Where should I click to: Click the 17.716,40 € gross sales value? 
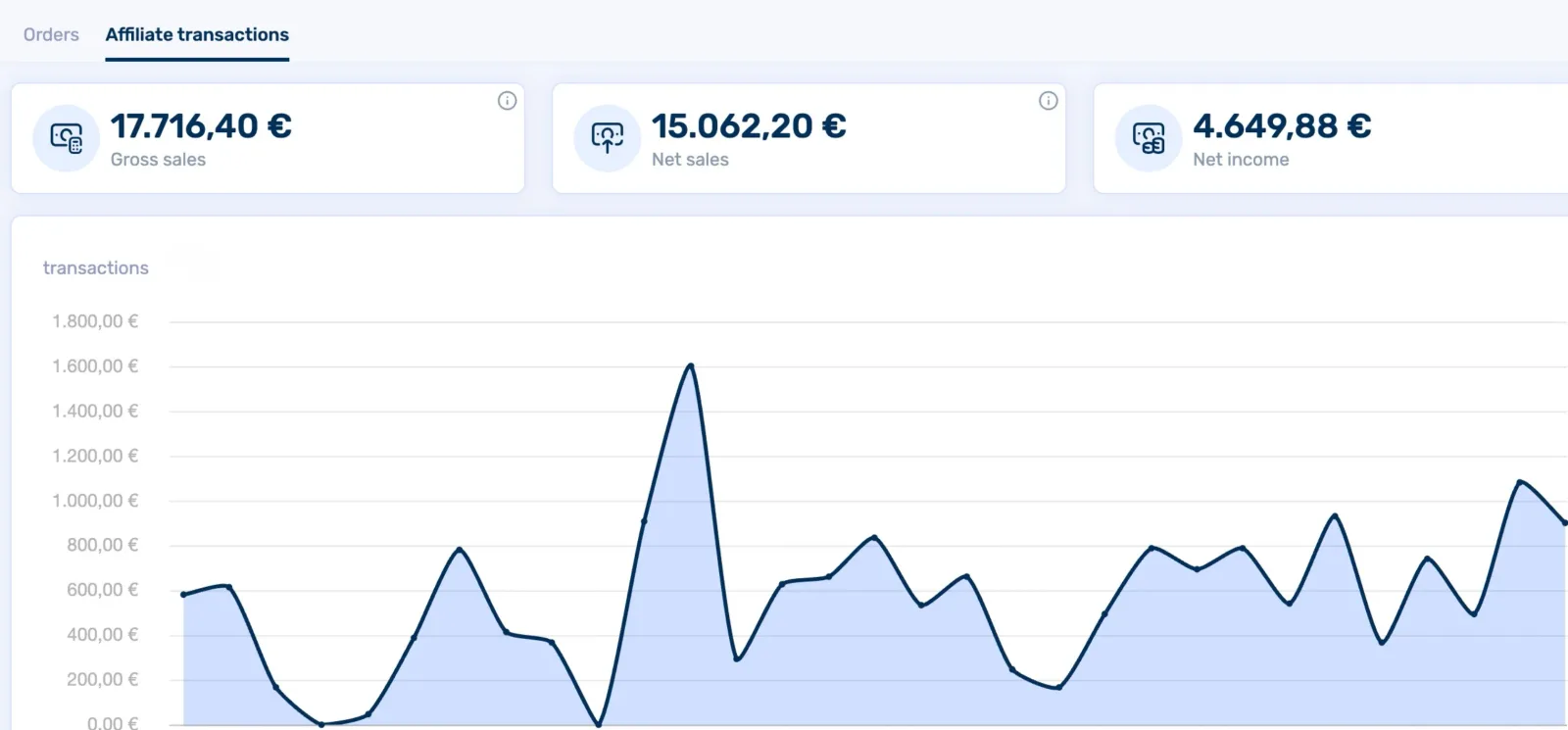(x=201, y=125)
